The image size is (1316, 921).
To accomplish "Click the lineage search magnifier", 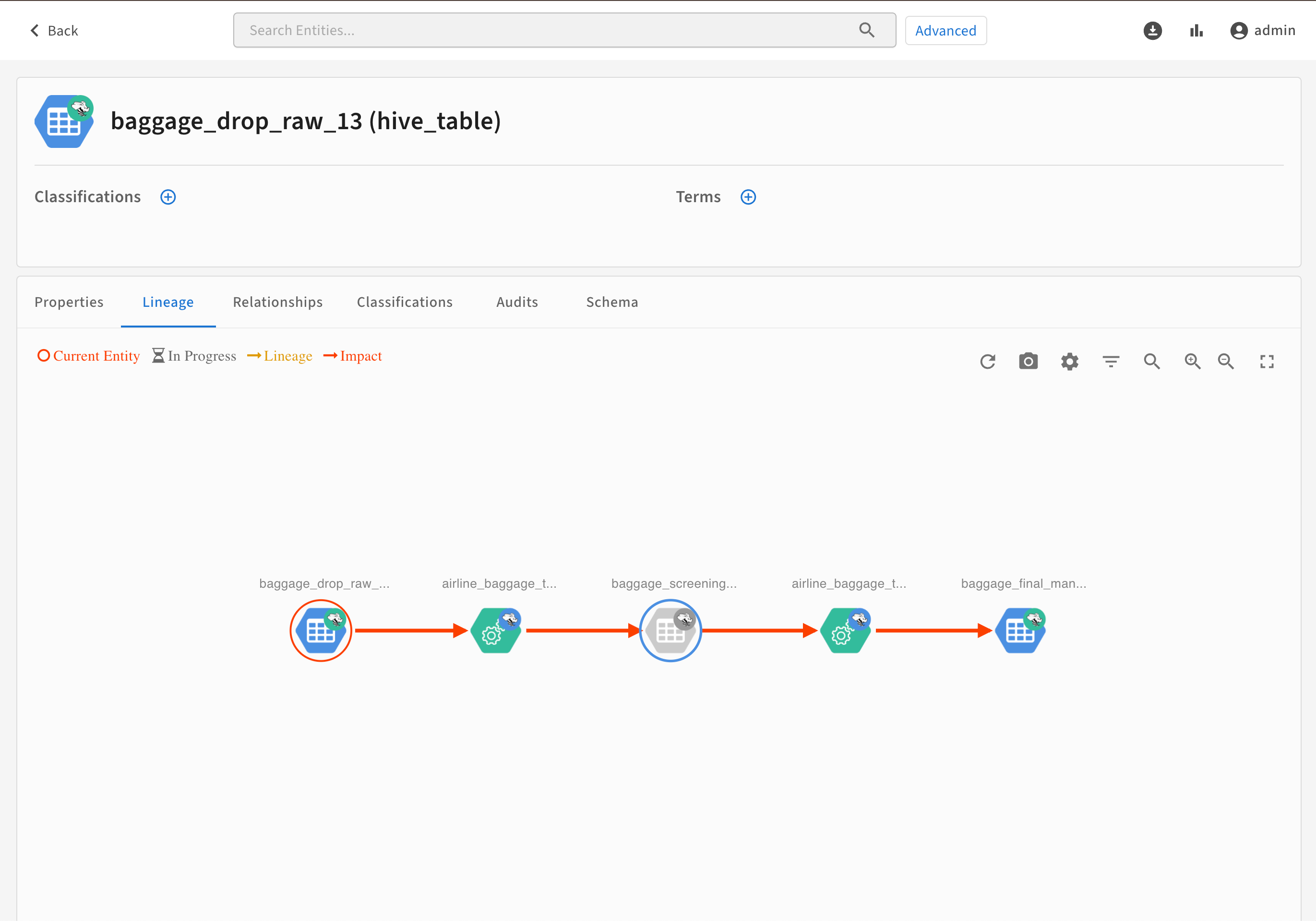I will (x=1151, y=361).
